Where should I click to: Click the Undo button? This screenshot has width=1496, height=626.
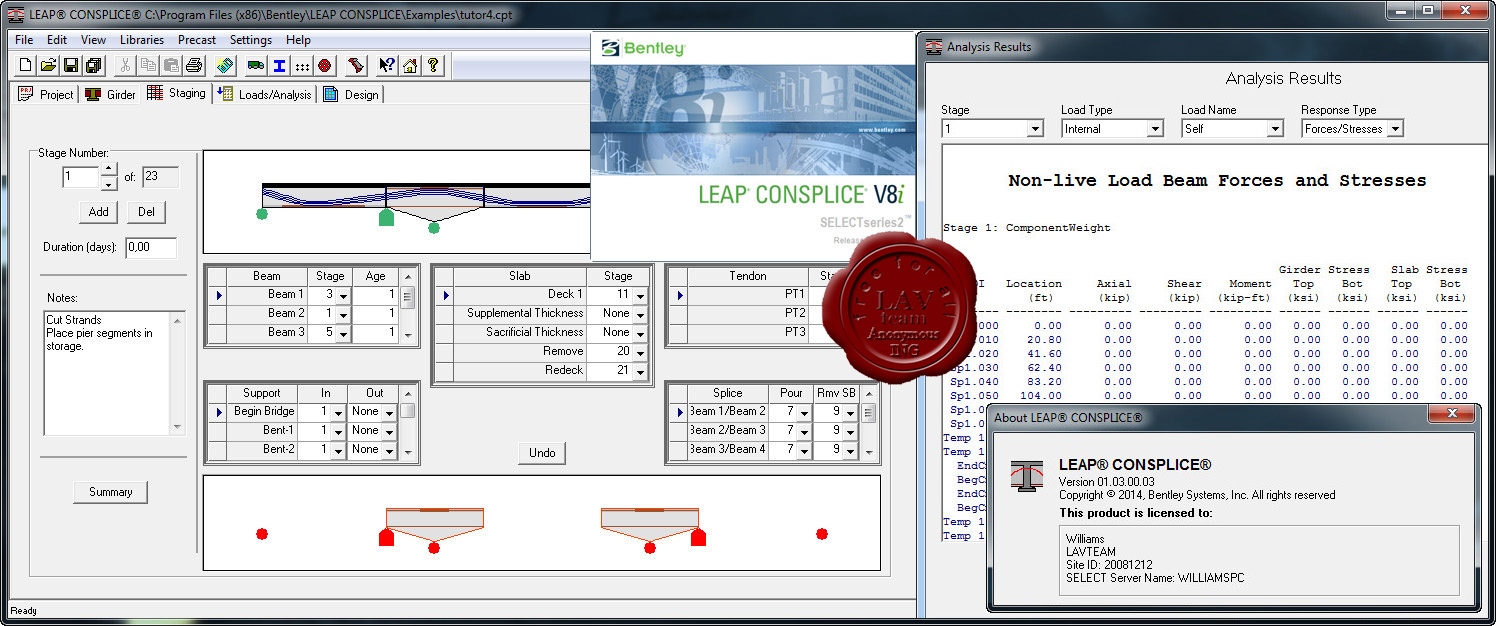pos(542,453)
